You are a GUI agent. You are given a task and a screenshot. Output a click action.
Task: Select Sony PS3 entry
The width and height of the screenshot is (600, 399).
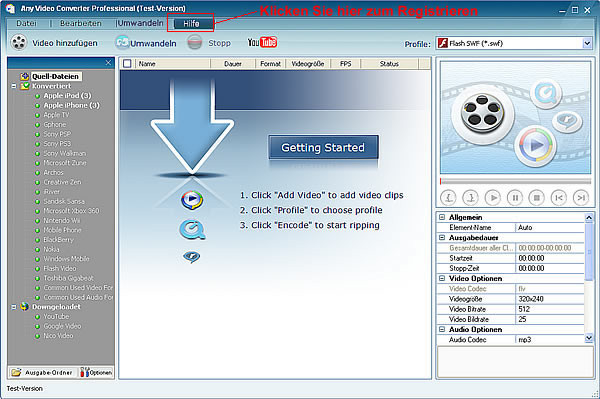pos(57,143)
